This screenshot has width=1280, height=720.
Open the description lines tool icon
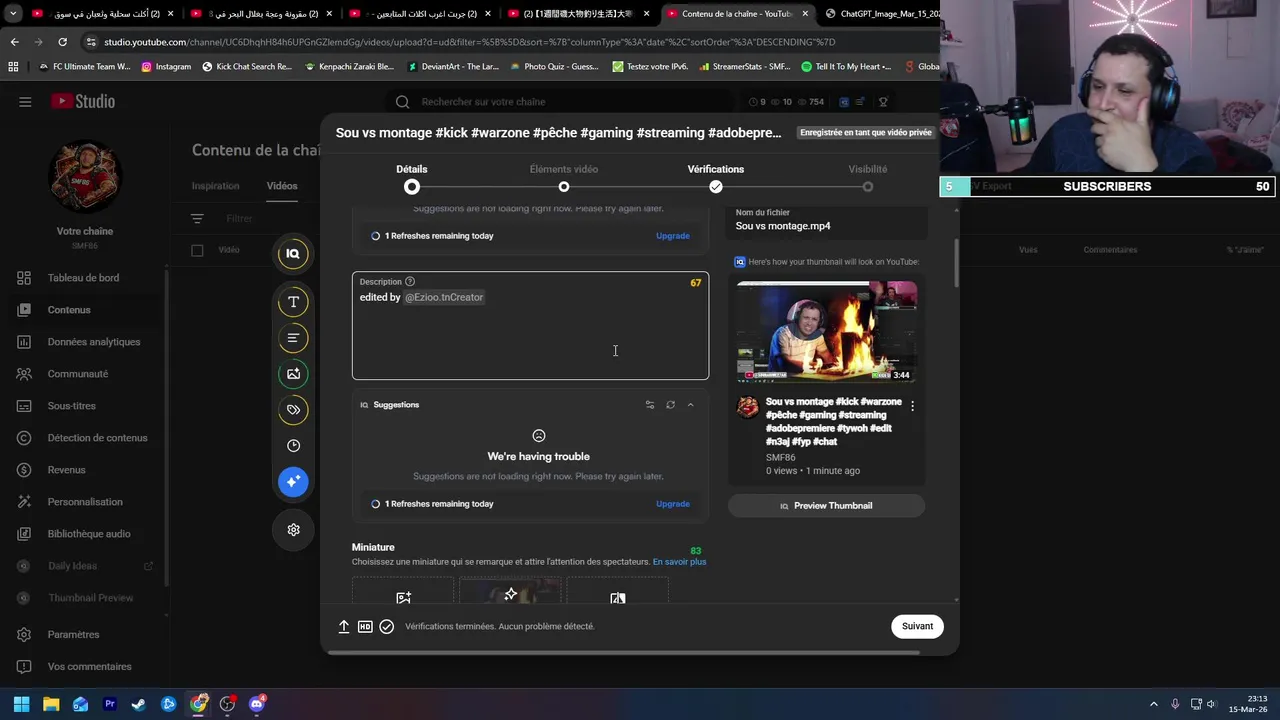click(x=293, y=338)
